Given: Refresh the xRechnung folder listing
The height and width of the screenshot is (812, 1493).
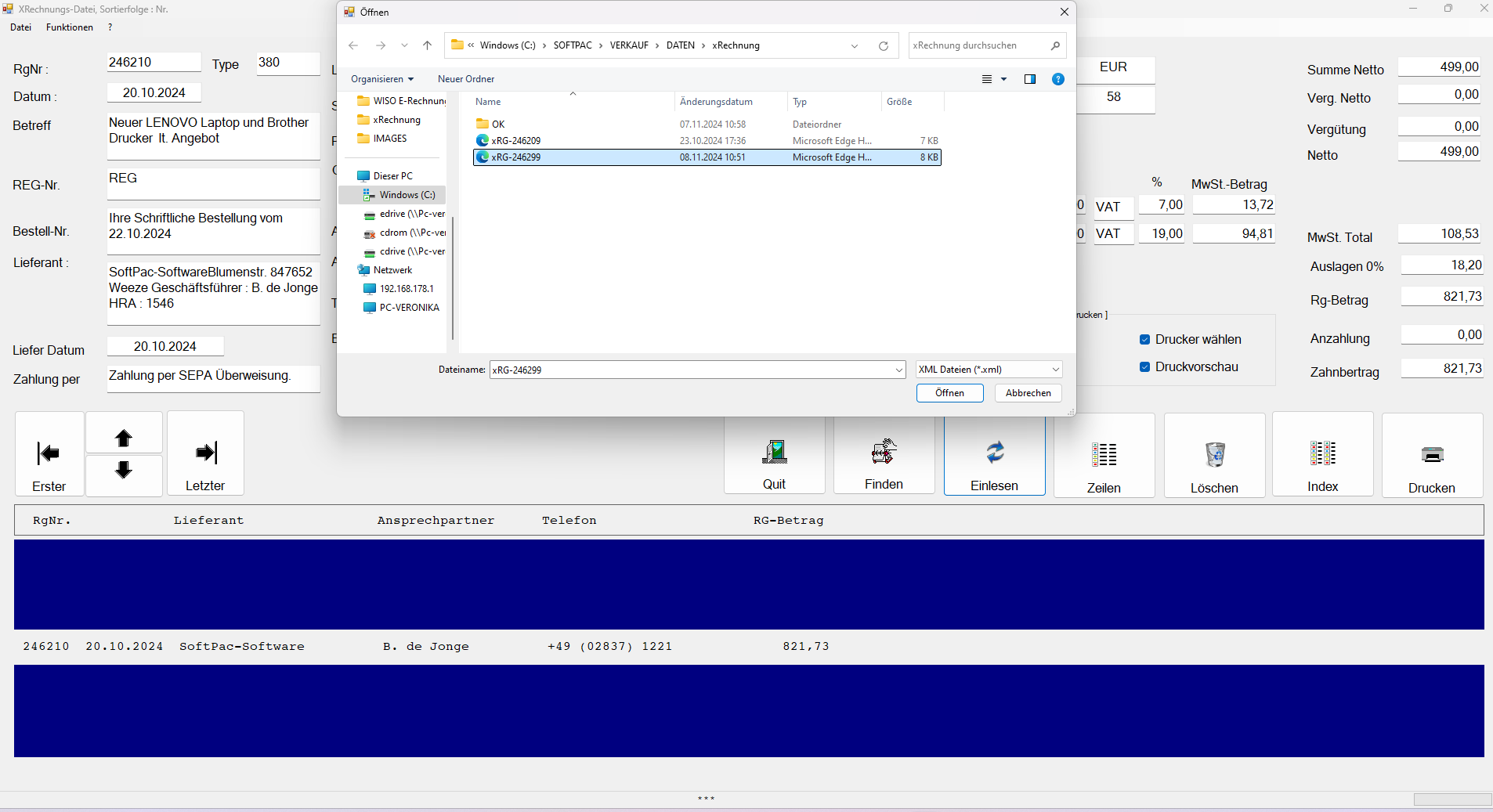Looking at the screenshot, I should pyautogui.click(x=884, y=45).
